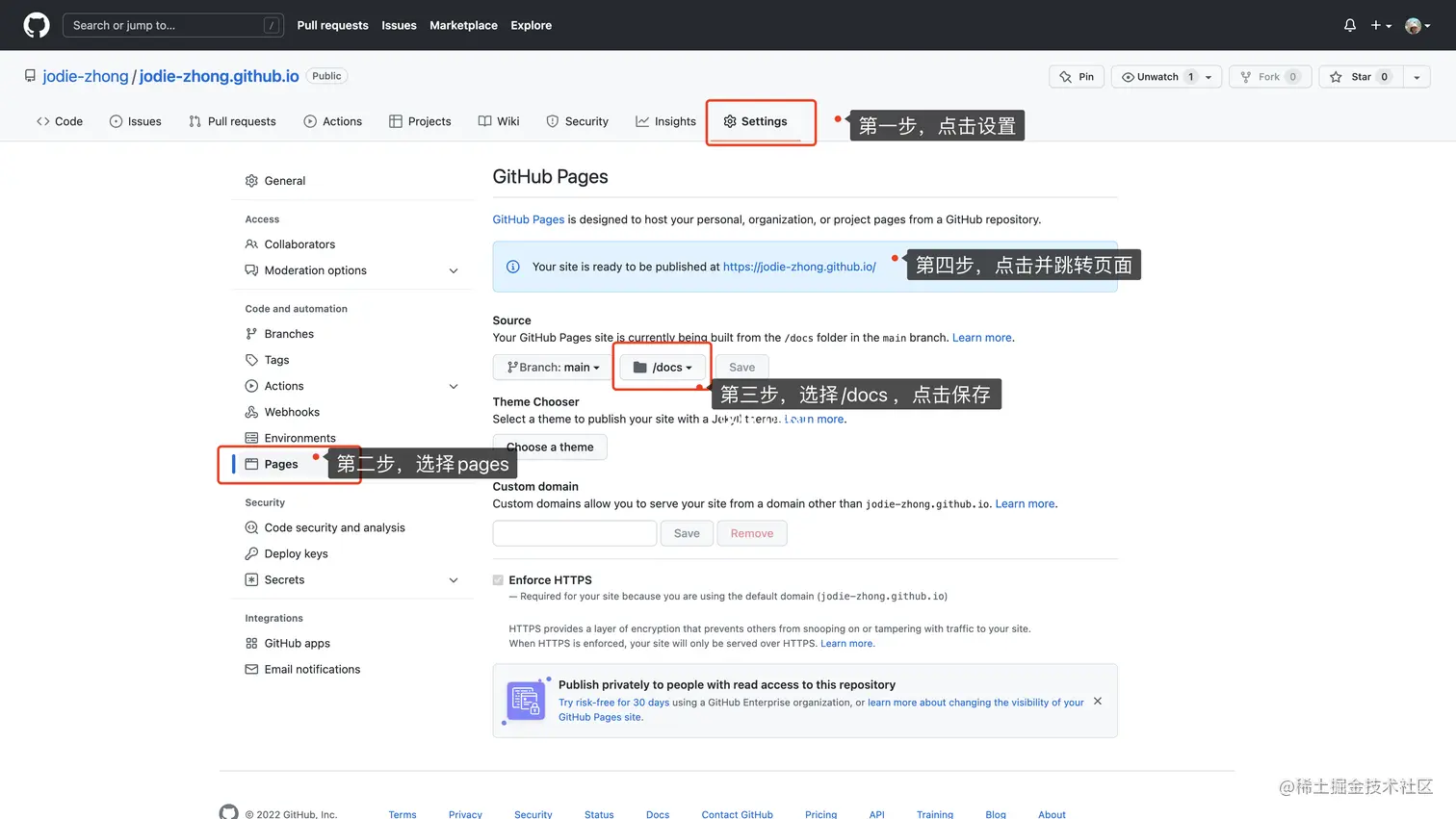
Task: Focus the custom domain text field
Action: click(575, 533)
